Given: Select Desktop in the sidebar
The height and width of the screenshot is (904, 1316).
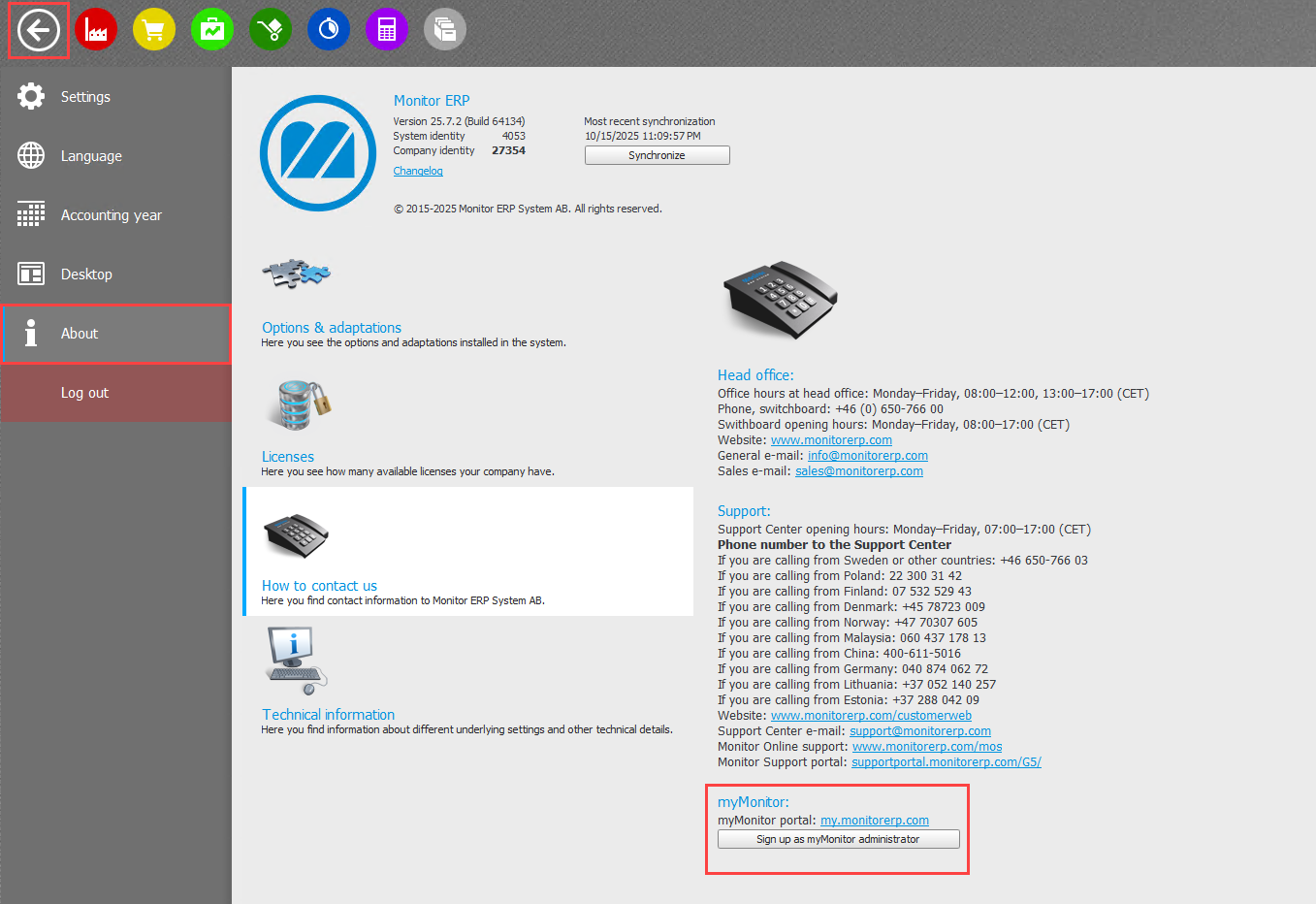Looking at the screenshot, I should point(86,274).
